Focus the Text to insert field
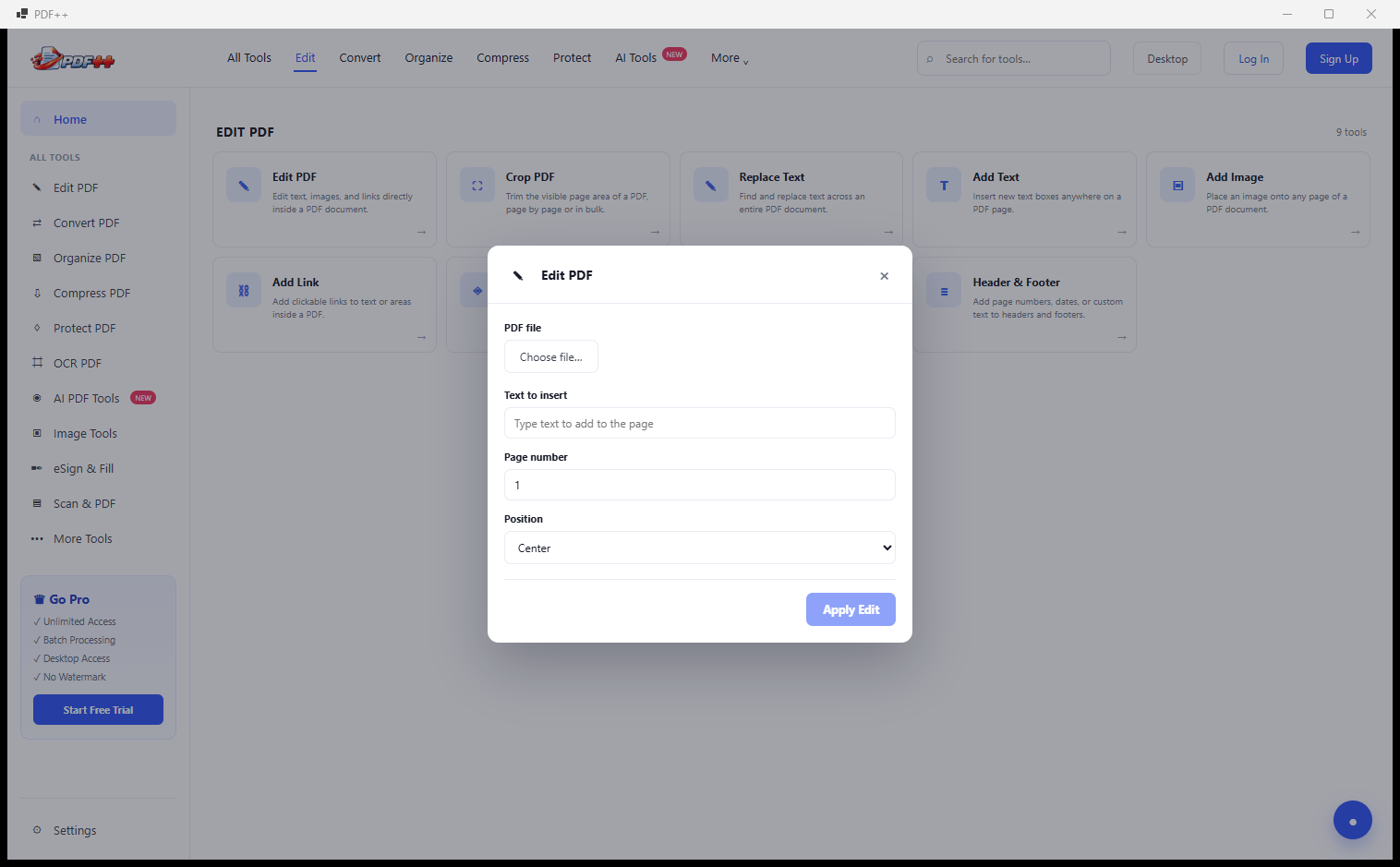The image size is (1400, 867). [699, 423]
